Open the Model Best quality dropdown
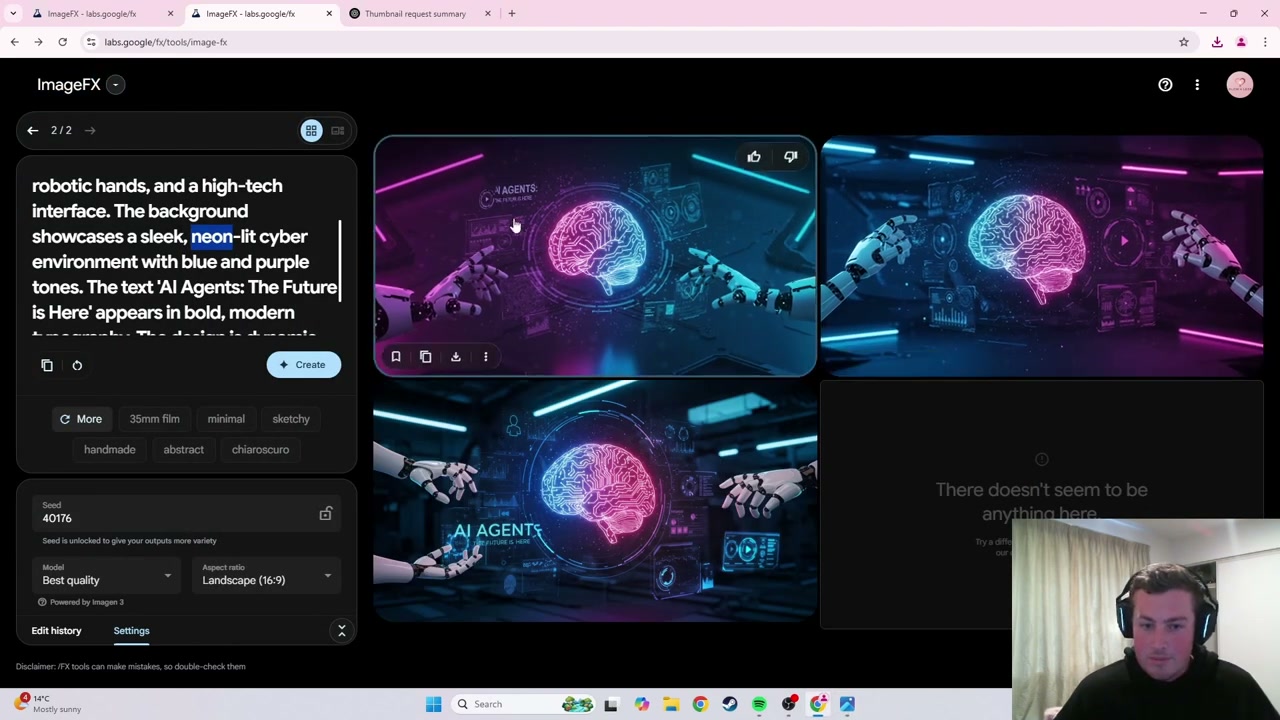Viewport: 1280px width, 720px height. [107, 575]
